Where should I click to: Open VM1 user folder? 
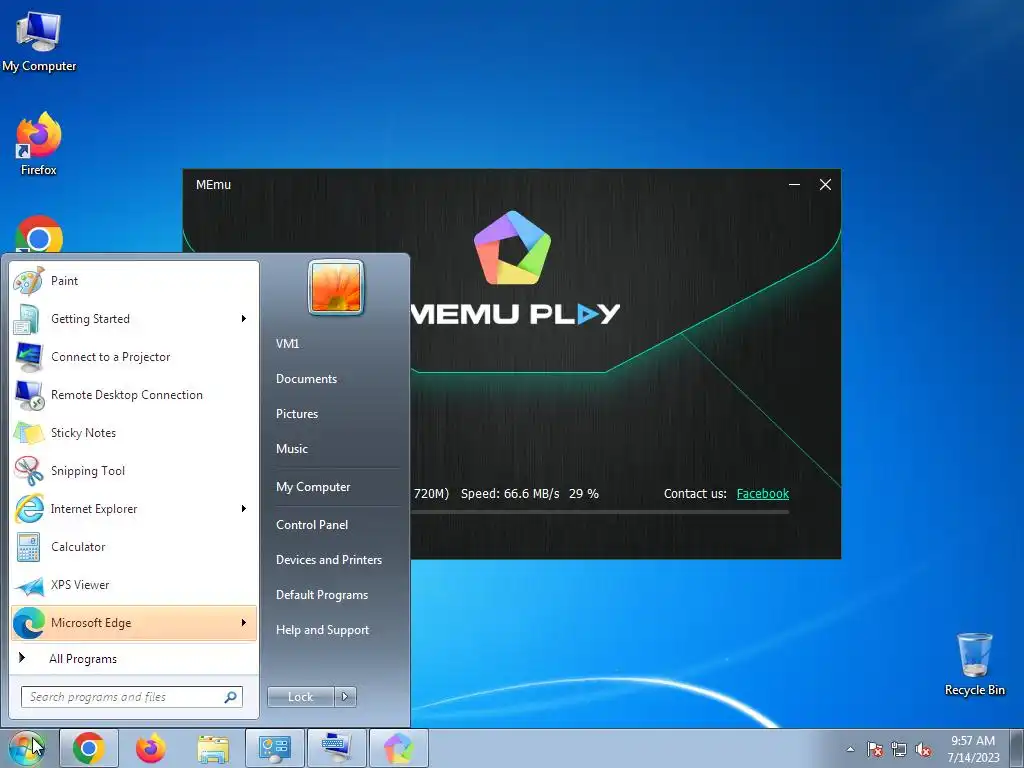[287, 344]
